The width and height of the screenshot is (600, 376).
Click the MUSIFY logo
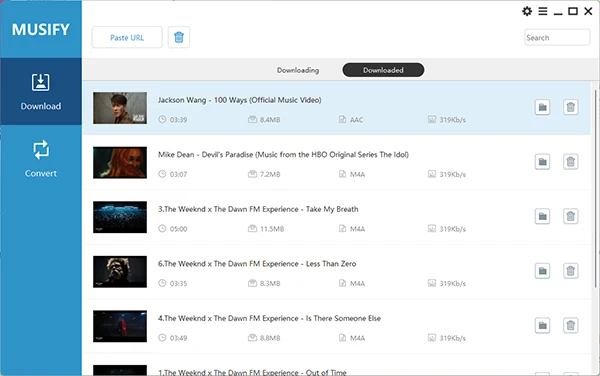pos(41,29)
